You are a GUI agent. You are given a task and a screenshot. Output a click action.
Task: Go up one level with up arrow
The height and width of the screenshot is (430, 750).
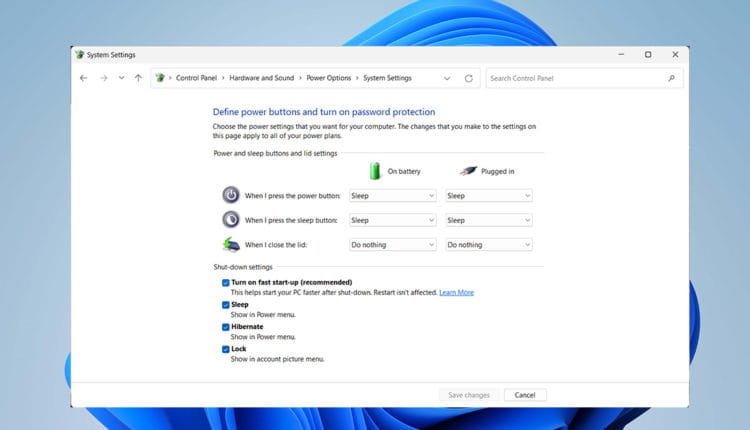point(138,77)
